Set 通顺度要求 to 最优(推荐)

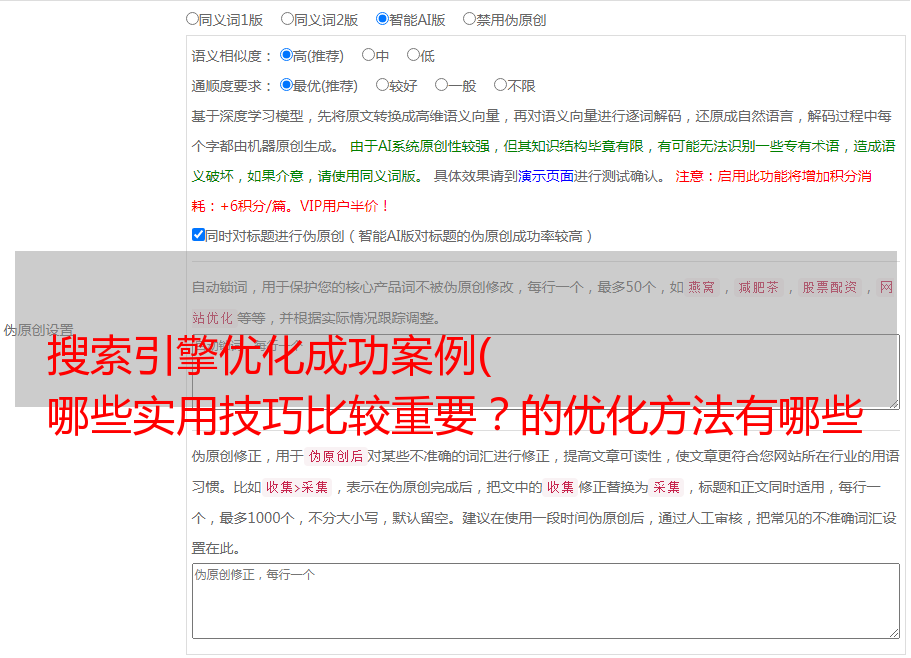pyautogui.click(x=286, y=85)
